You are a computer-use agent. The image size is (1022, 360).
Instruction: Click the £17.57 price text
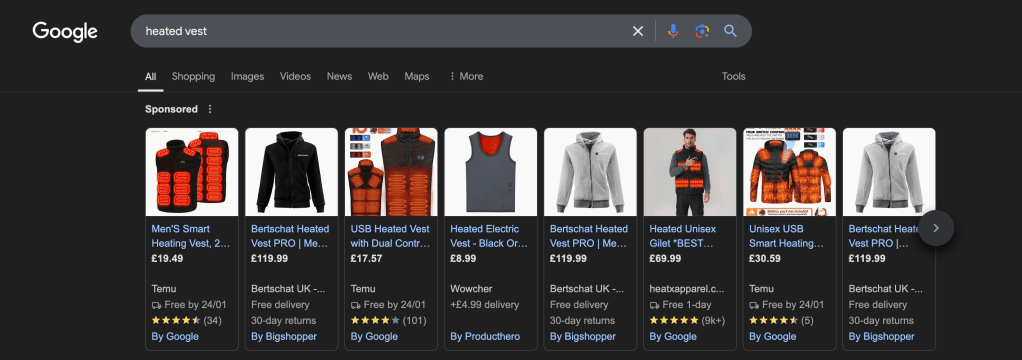366,258
